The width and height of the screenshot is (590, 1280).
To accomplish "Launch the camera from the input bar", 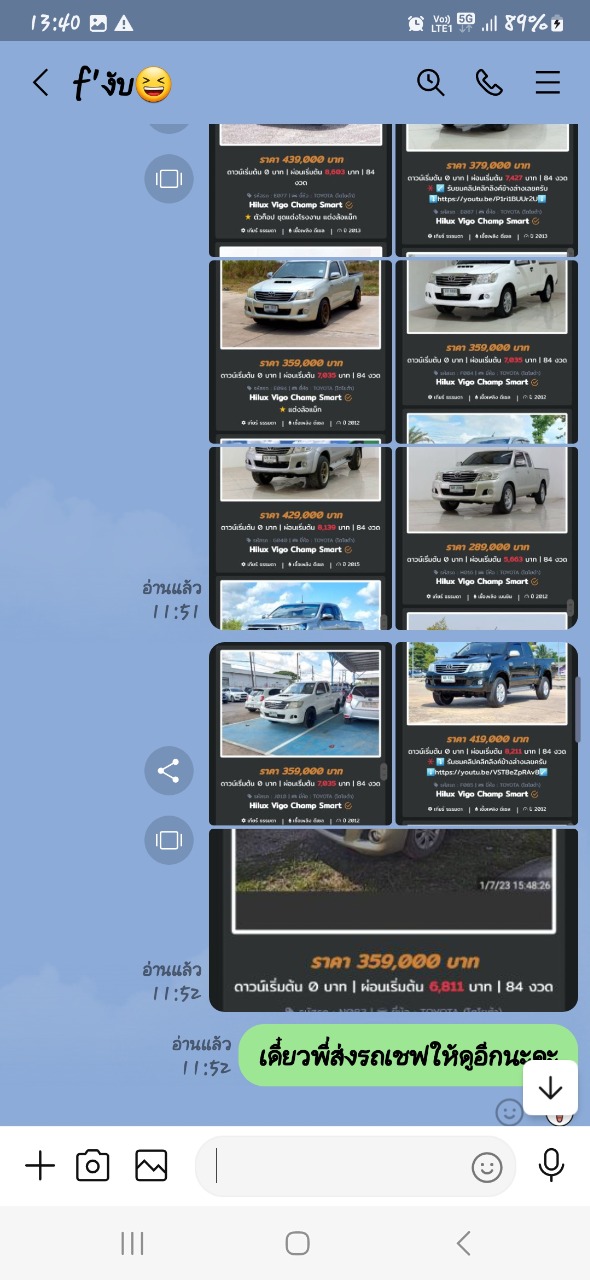I will (93, 1166).
